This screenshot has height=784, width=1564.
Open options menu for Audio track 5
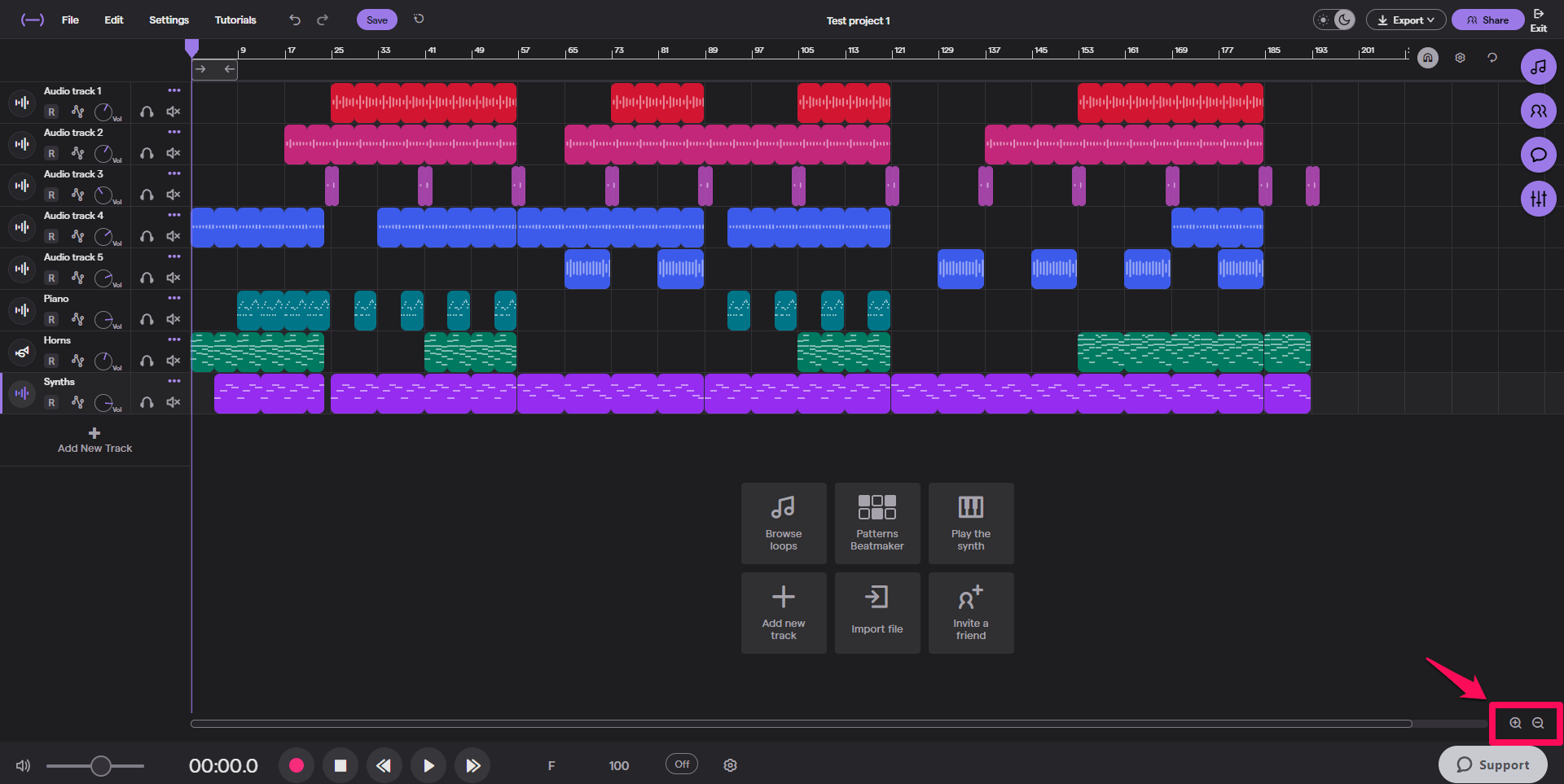click(x=174, y=256)
